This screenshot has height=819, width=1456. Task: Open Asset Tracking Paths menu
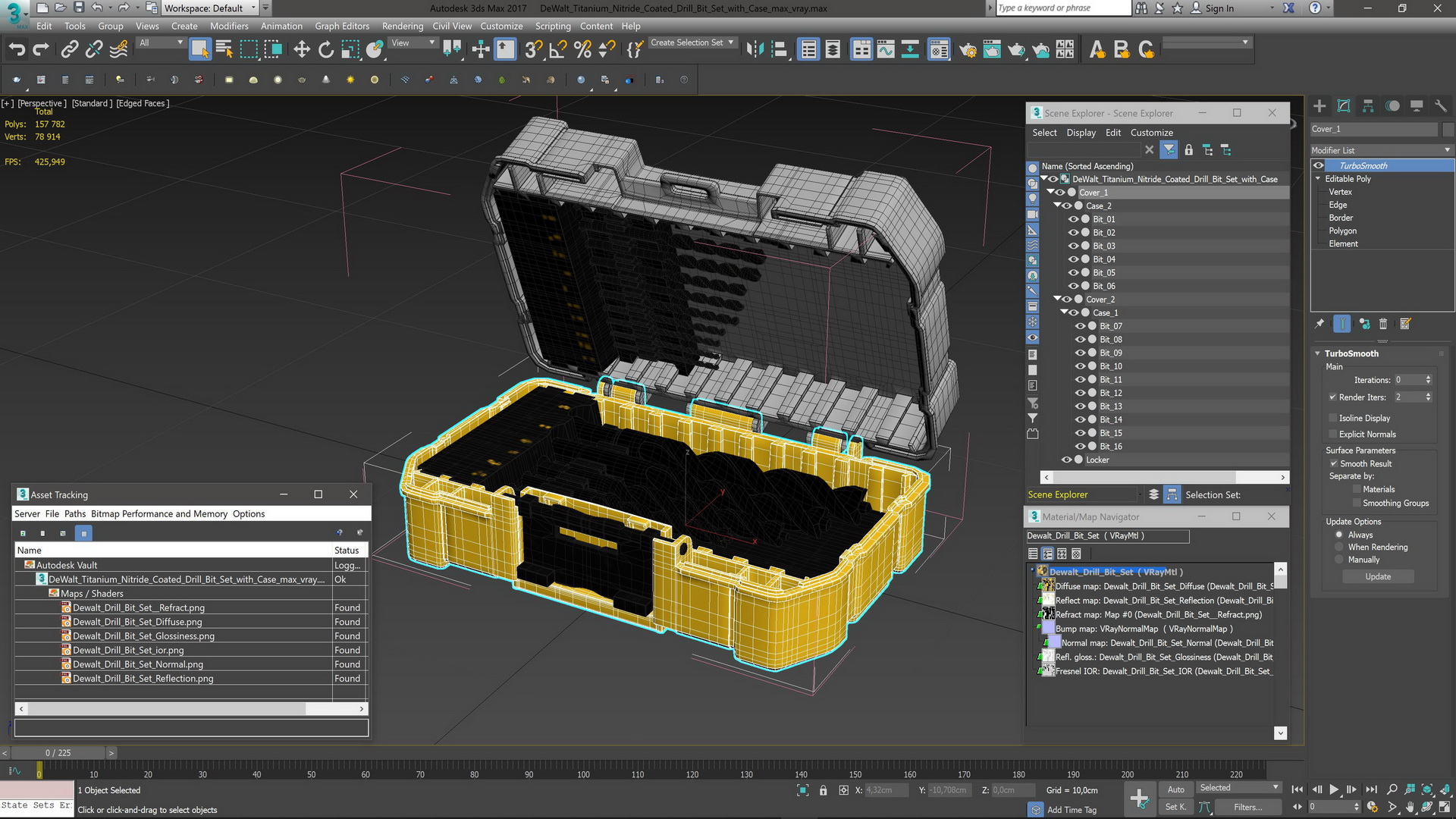tap(75, 514)
